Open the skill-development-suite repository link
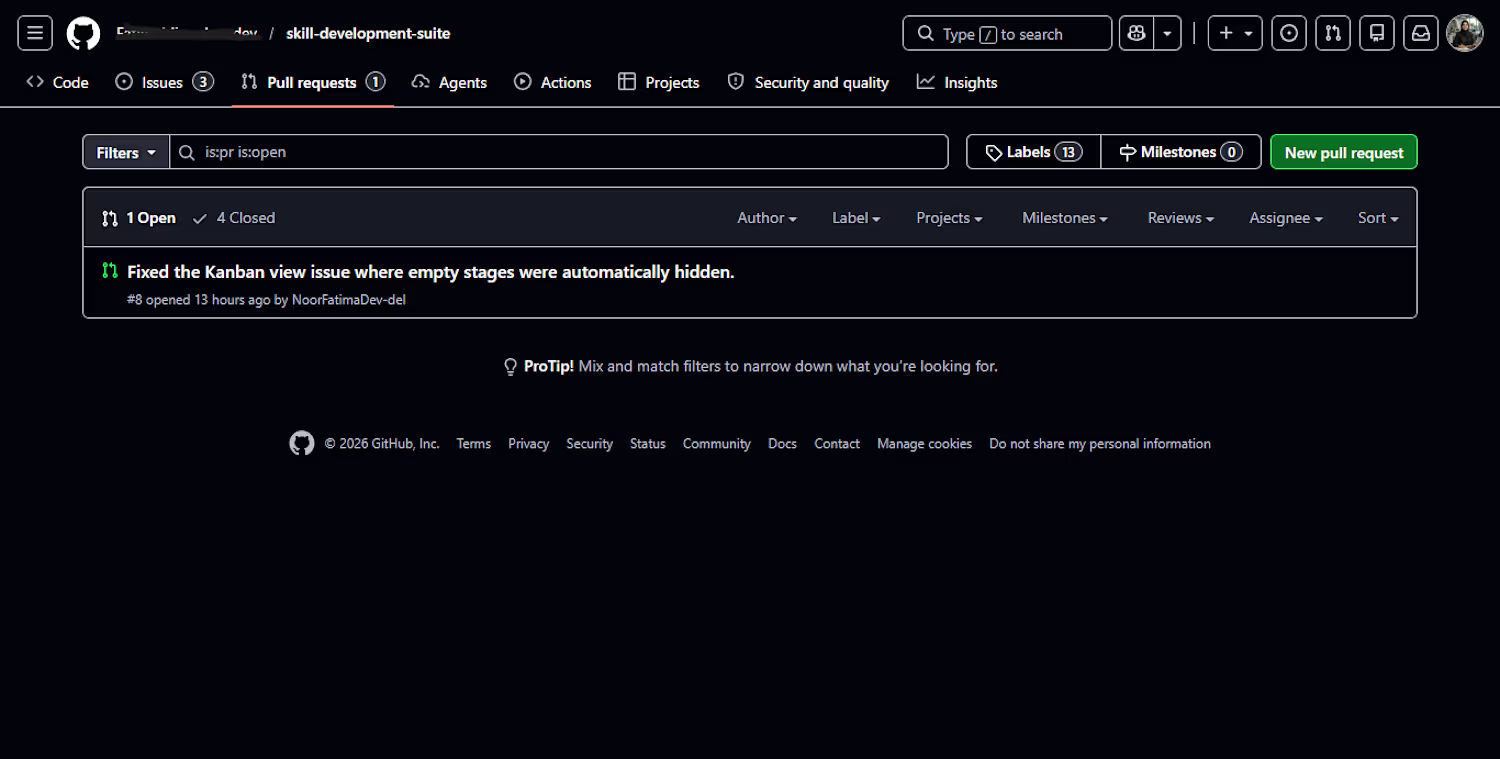 pyautogui.click(x=368, y=33)
